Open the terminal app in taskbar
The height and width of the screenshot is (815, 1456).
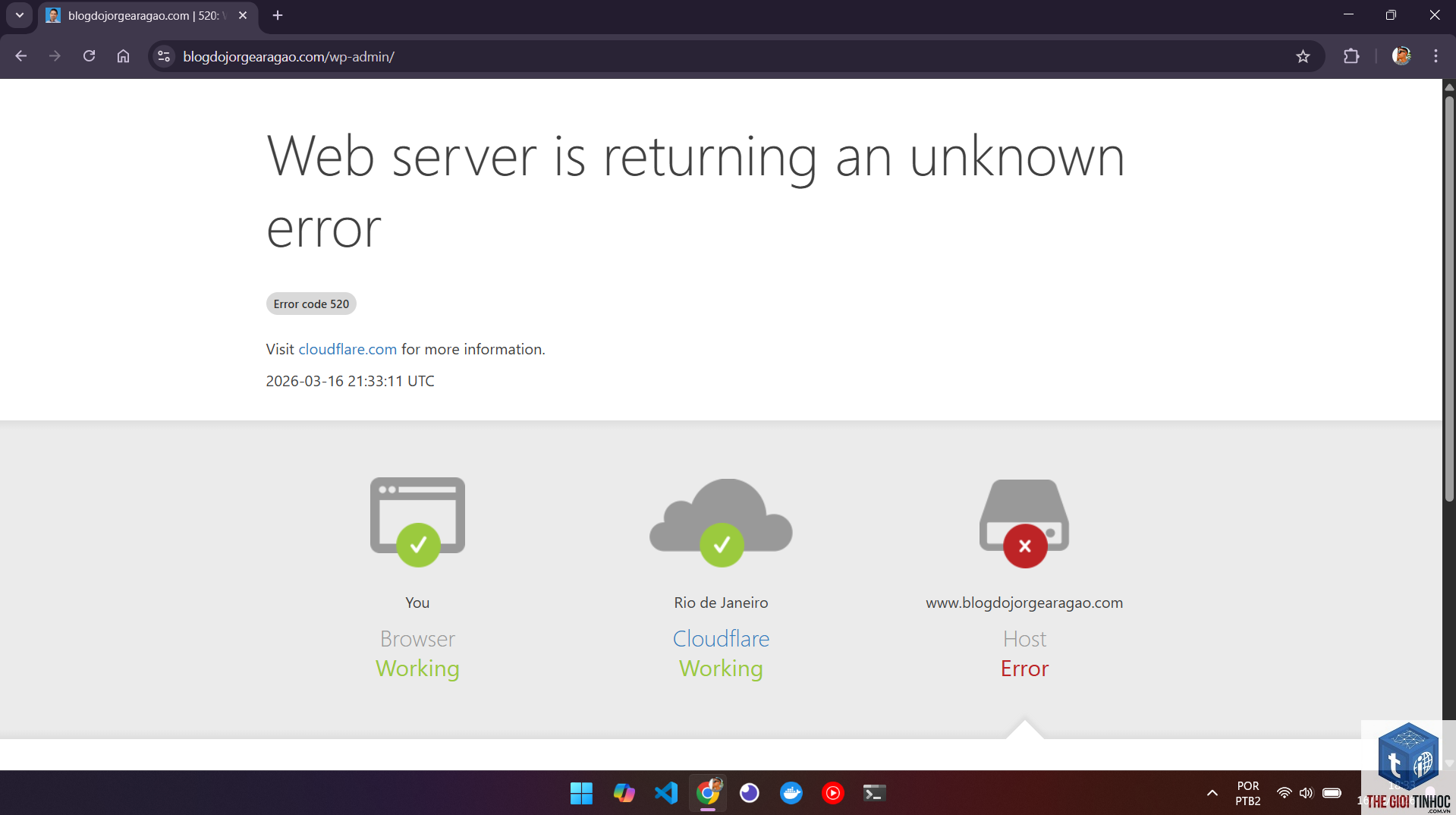[x=875, y=793]
